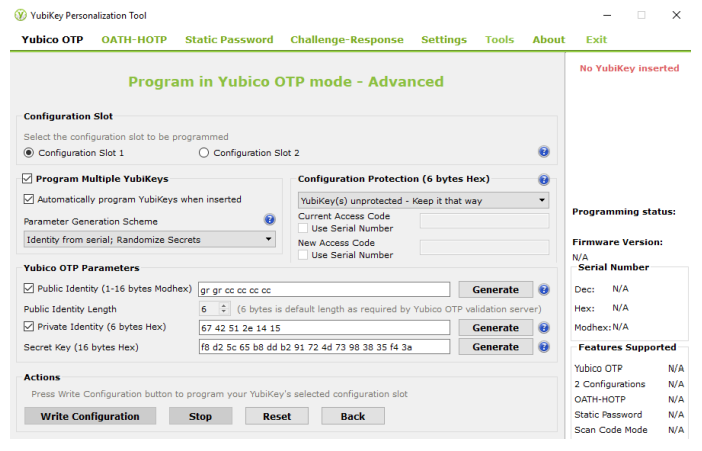Switch to OATH-HOTP tab
Viewport: 702px width, 451px height.
click(134, 39)
